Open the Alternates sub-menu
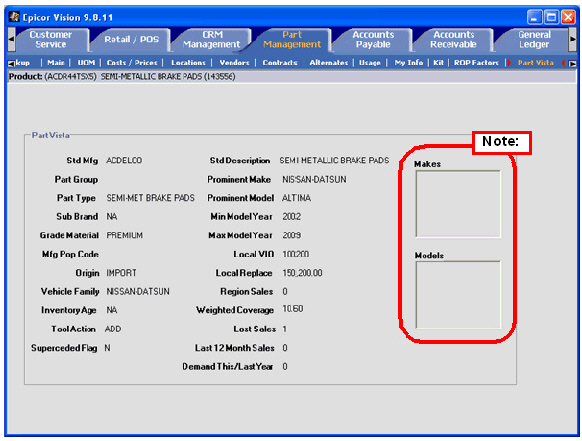This screenshot has height=441, width=582. pos(328,63)
